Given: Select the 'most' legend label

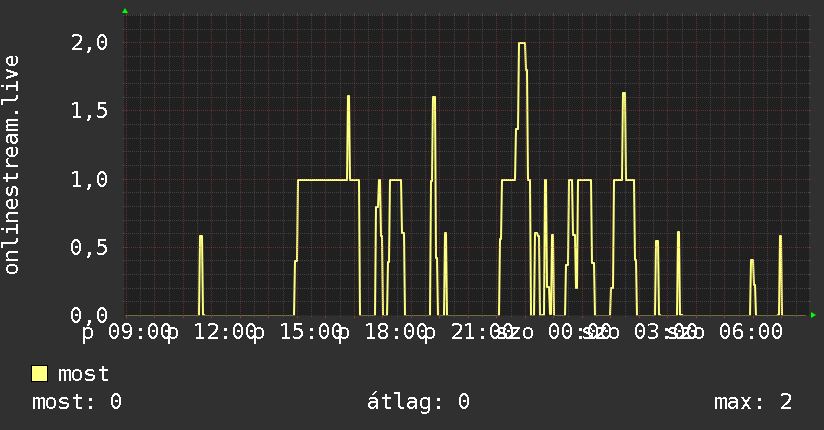Looking at the screenshot, I should click(83, 374).
